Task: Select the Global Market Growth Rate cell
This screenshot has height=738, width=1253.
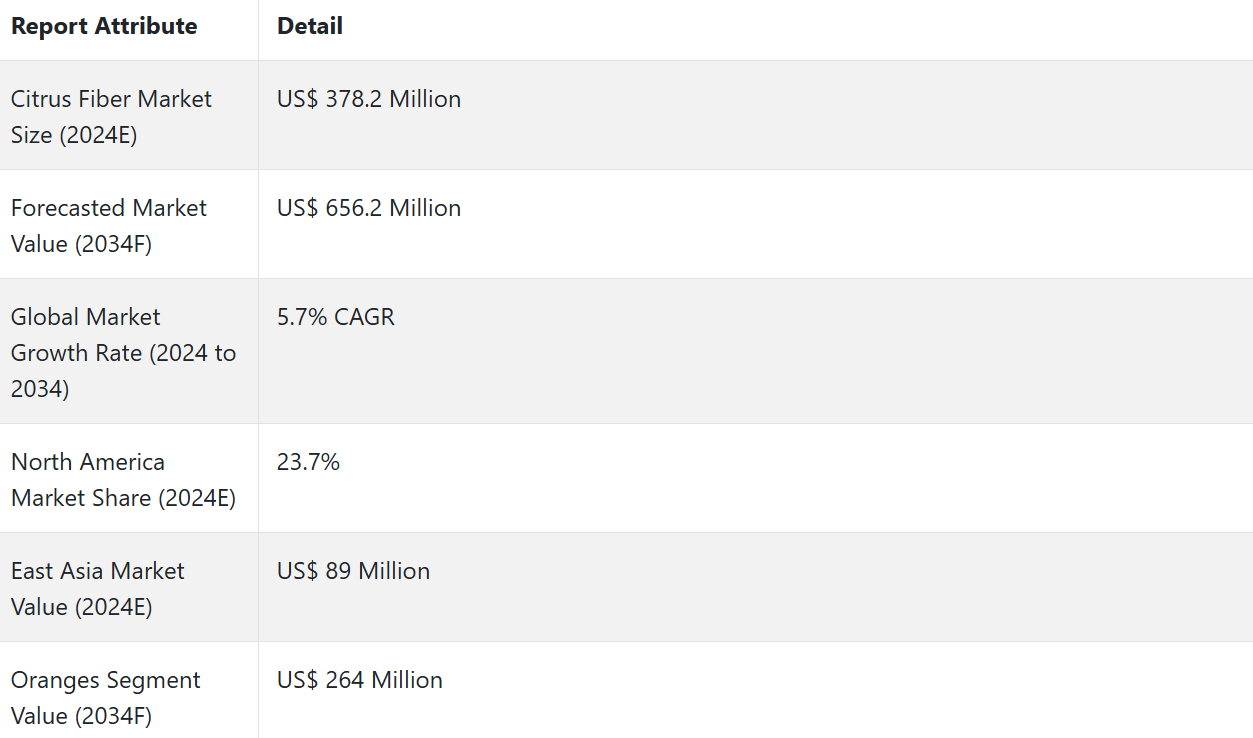Action: (123, 352)
